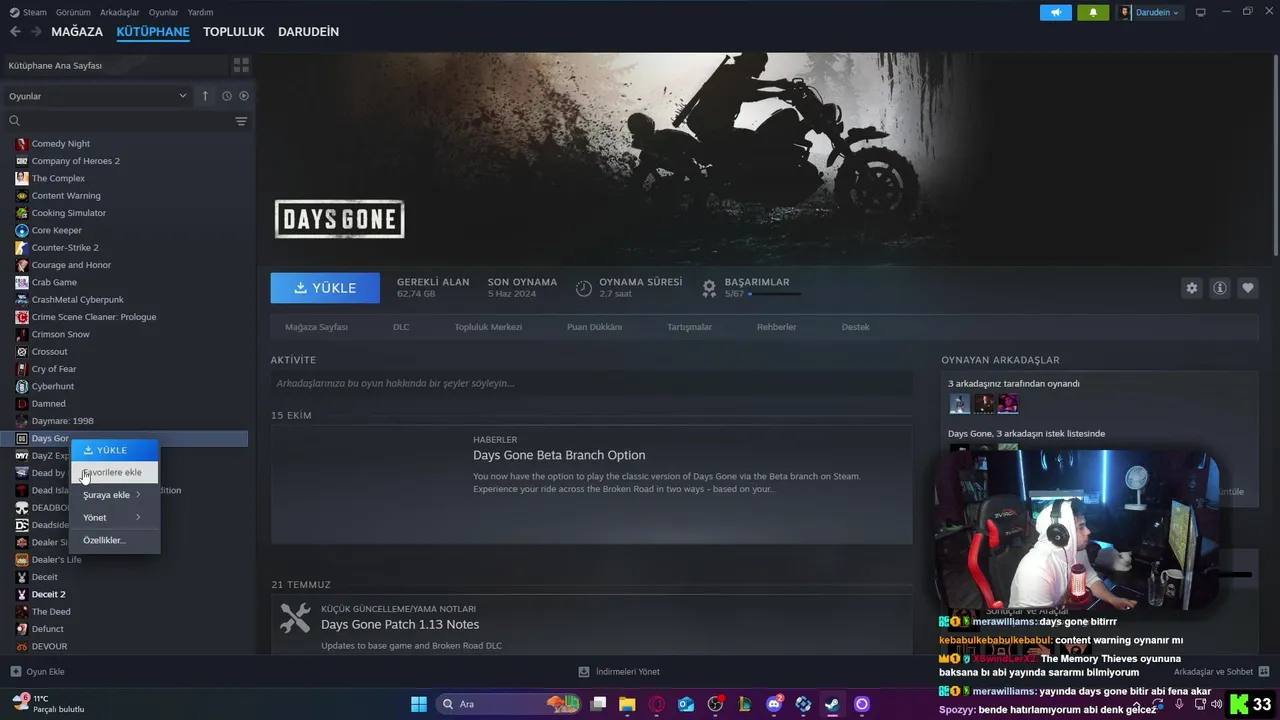The height and width of the screenshot is (720, 1280).
Task: Open İndirmeleri Yönet downloads manager
Action: tap(619, 672)
